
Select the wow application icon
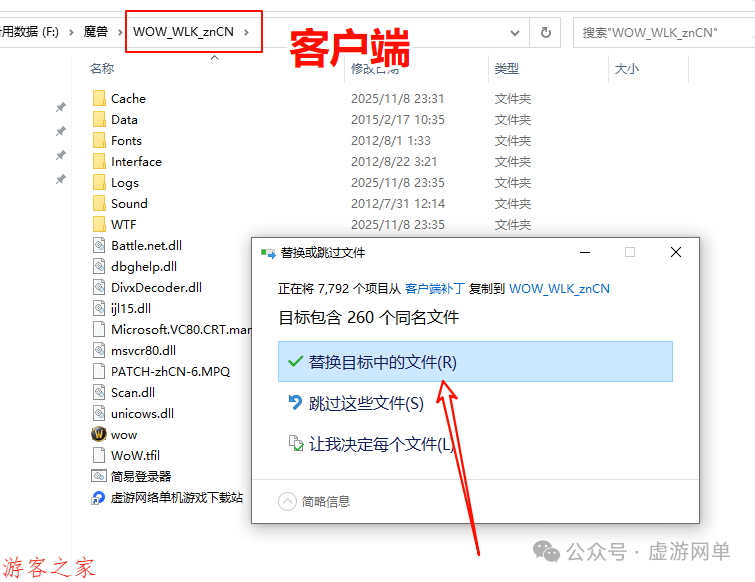(x=99, y=434)
